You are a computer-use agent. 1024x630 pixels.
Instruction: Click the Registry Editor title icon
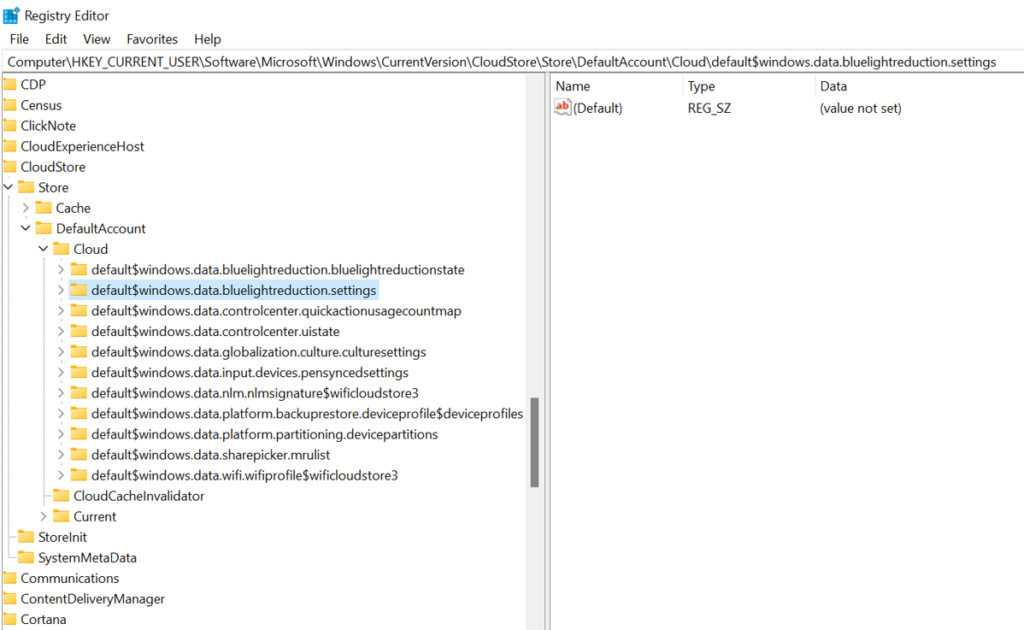click(x=11, y=15)
